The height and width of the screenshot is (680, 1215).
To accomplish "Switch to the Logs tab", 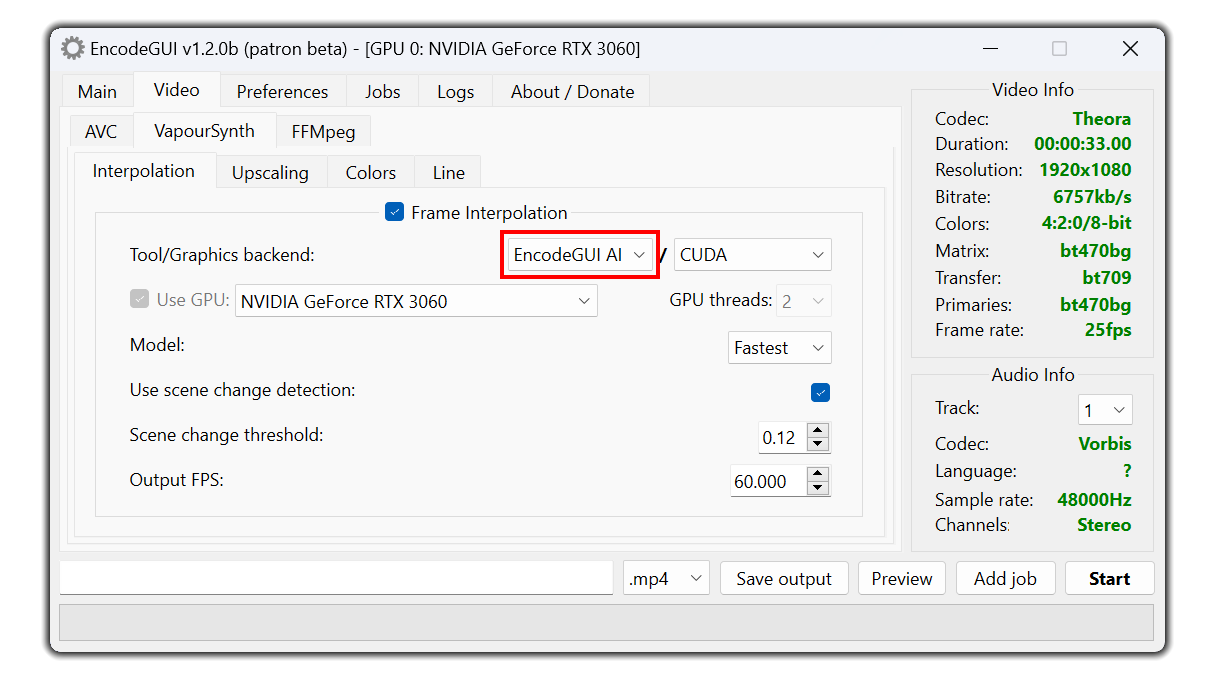I will click(455, 91).
